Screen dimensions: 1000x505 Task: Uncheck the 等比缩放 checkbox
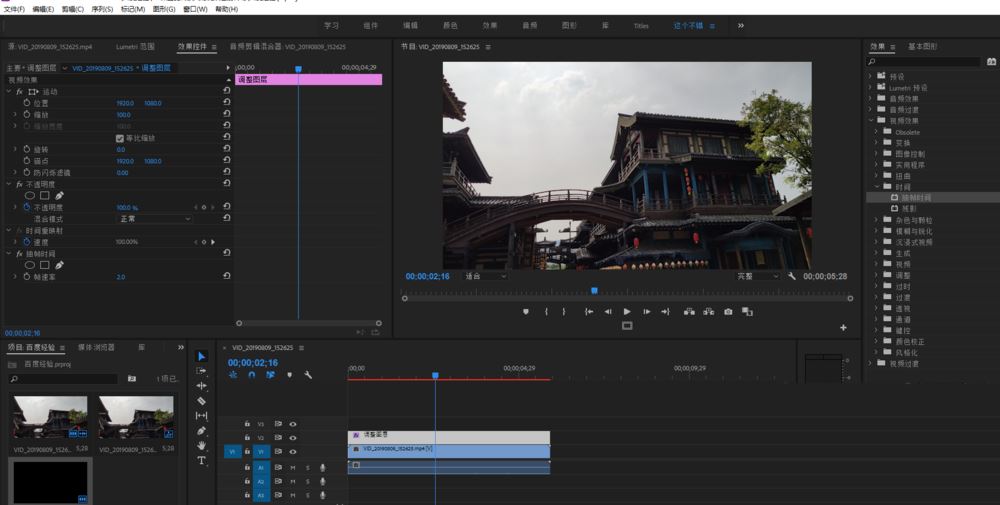click(x=120, y=138)
